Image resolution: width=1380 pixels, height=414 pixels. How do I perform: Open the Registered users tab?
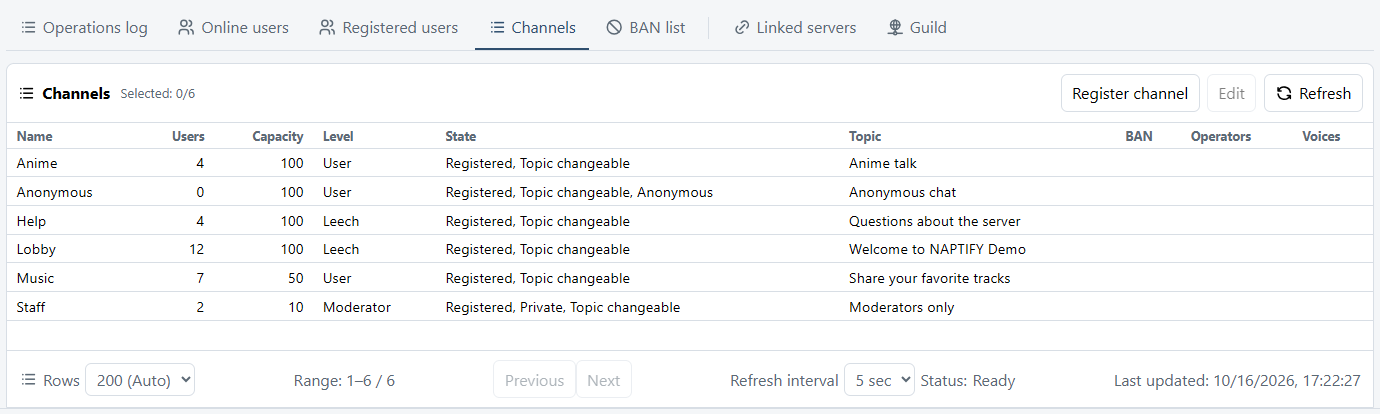tap(388, 28)
